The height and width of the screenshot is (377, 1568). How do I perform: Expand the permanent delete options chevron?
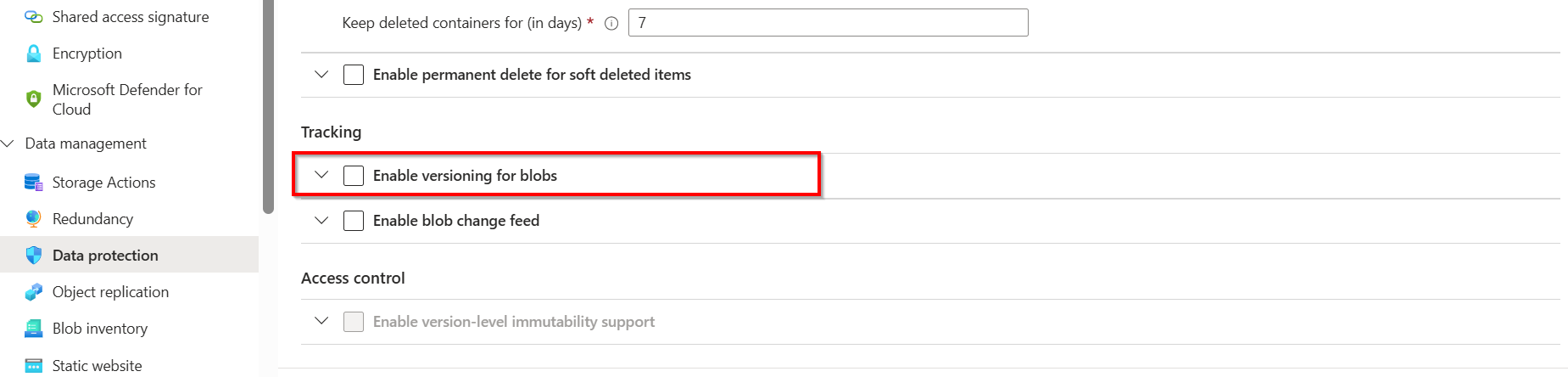tap(321, 75)
